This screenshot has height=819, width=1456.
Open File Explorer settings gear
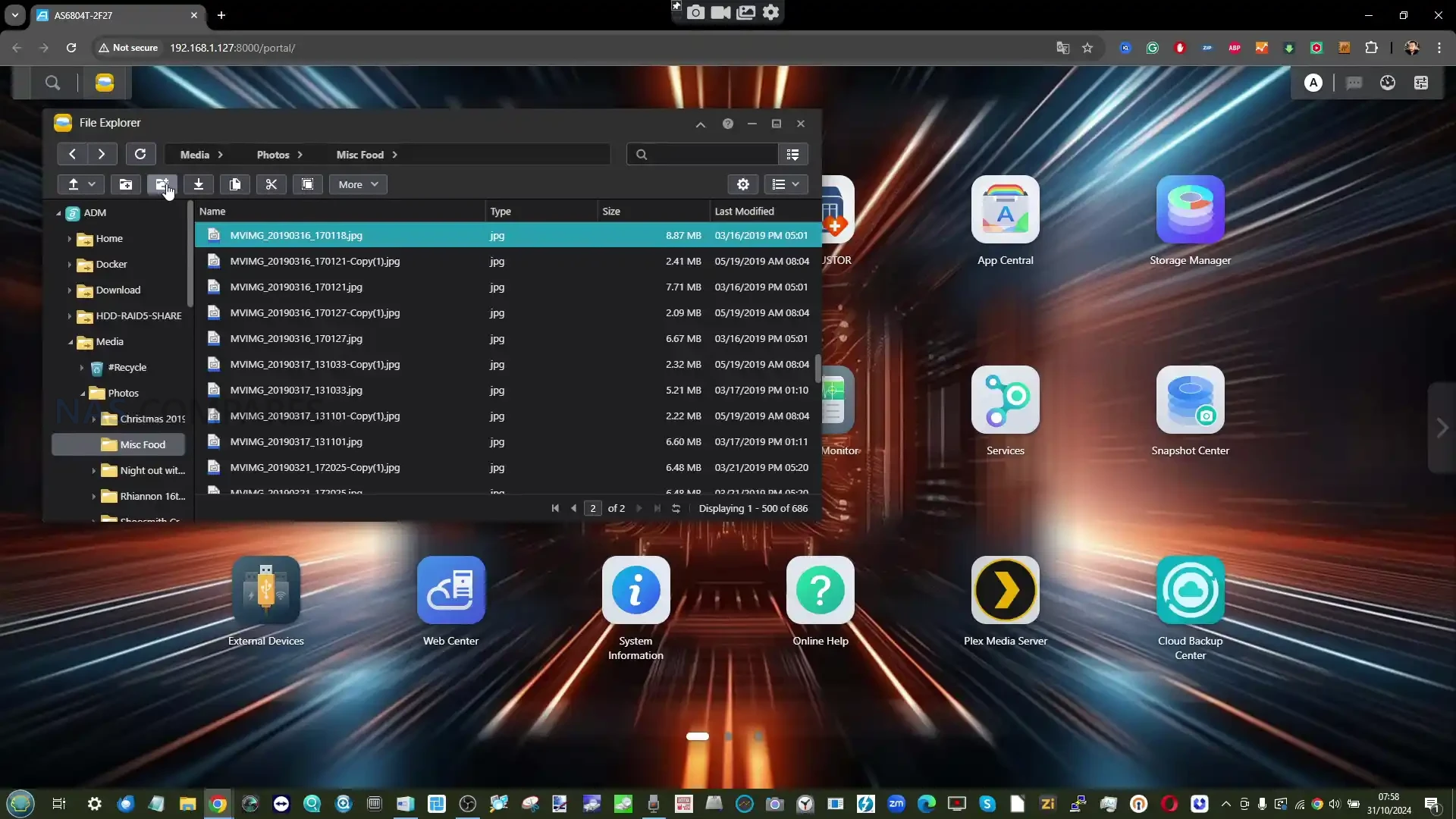tap(743, 184)
